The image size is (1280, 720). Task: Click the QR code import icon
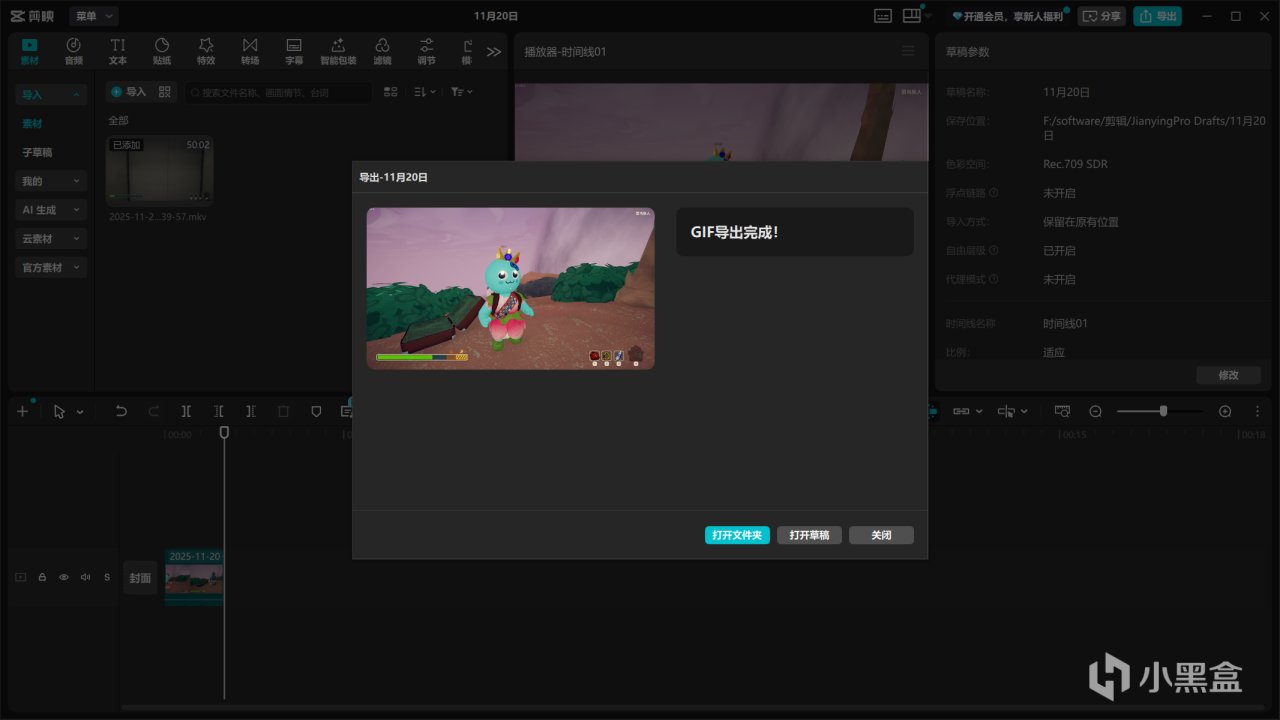(166, 92)
